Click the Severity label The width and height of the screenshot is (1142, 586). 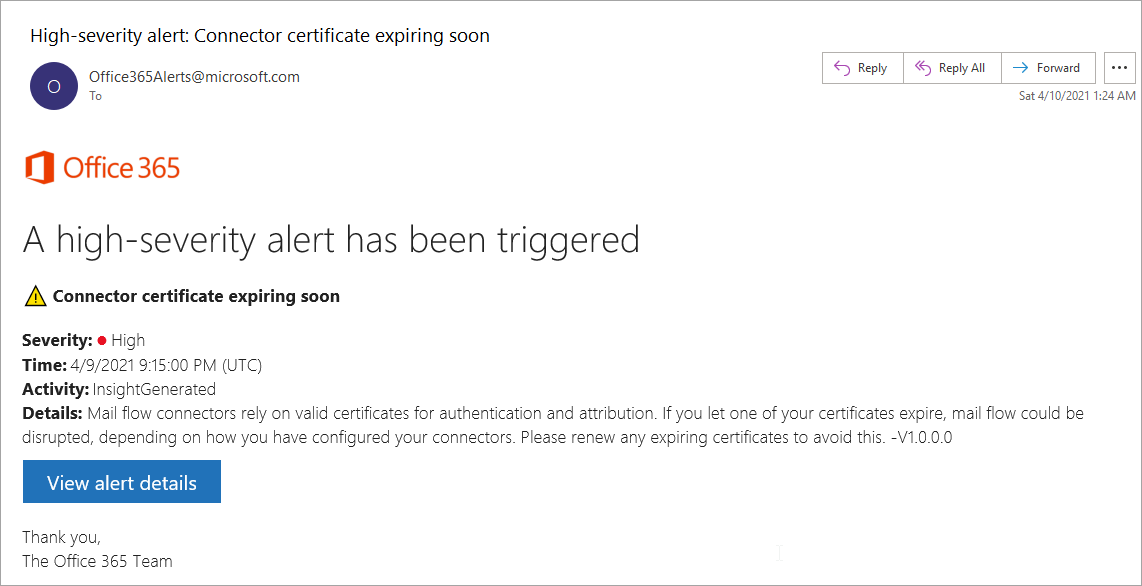tap(57, 341)
